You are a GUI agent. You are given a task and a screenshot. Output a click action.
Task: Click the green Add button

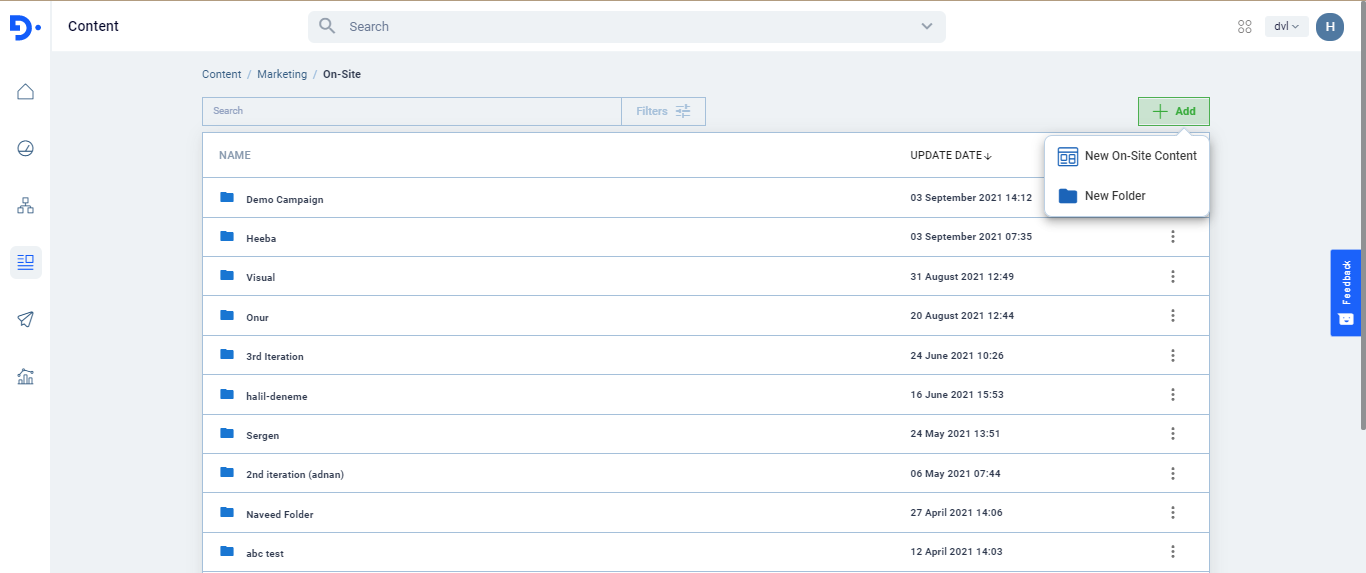[1173, 111]
